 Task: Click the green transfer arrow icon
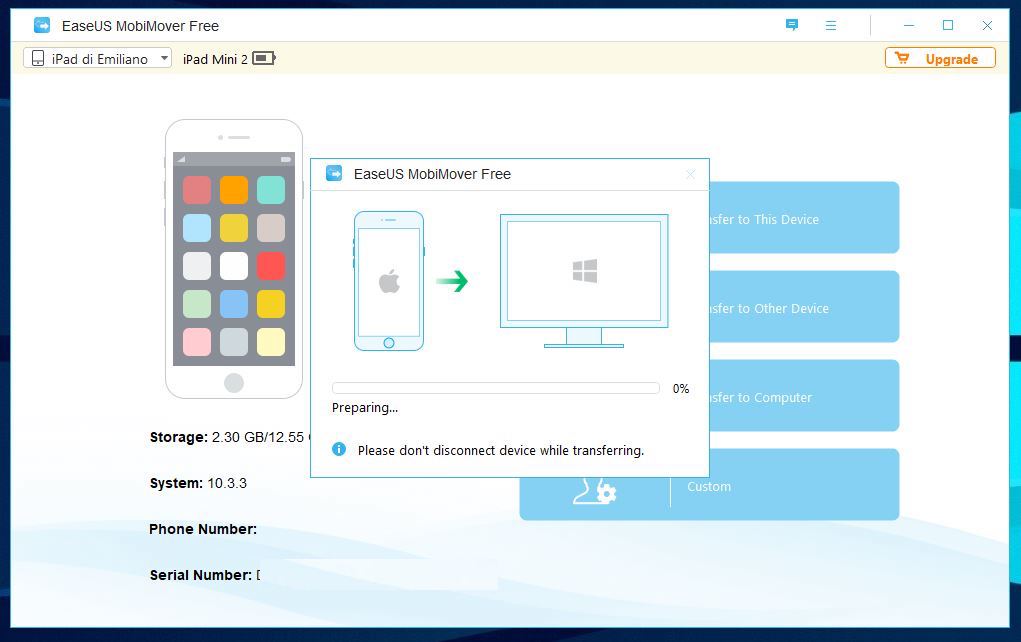pyautogui.click(x=452, y=281)
